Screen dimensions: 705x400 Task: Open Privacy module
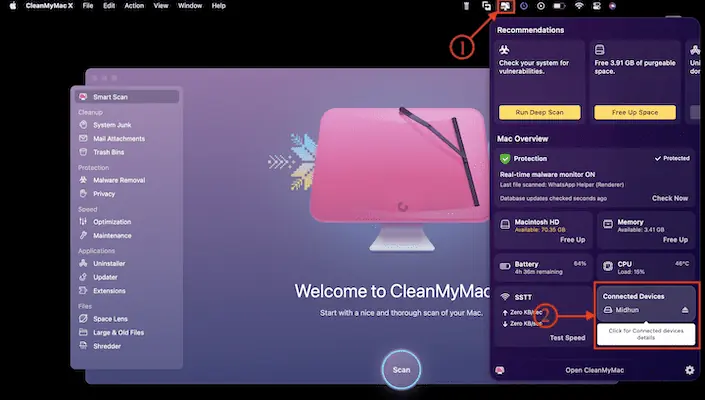pyautogui.click(x=104, y=194)
